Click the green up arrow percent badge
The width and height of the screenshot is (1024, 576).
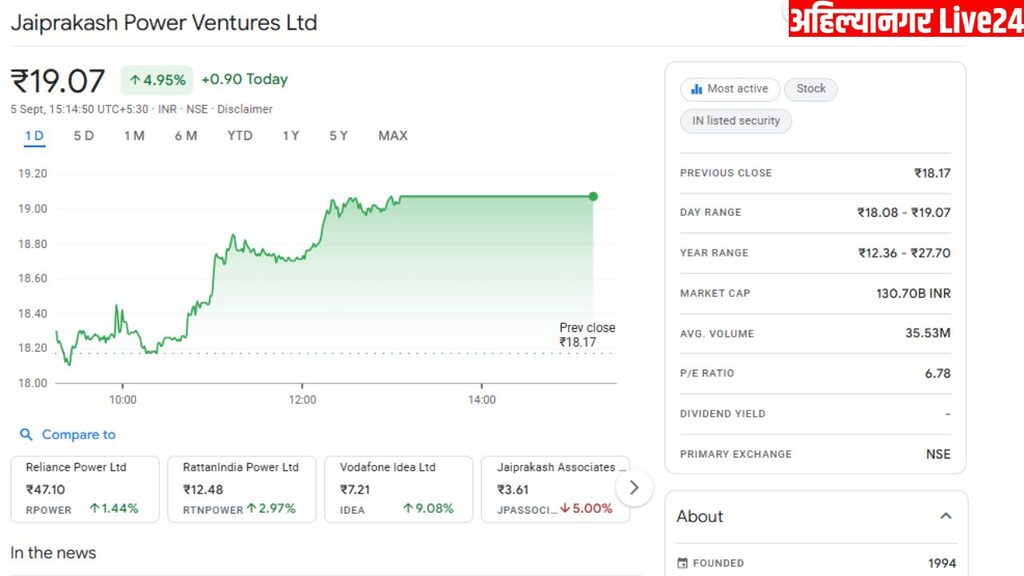tap(157, 80)
